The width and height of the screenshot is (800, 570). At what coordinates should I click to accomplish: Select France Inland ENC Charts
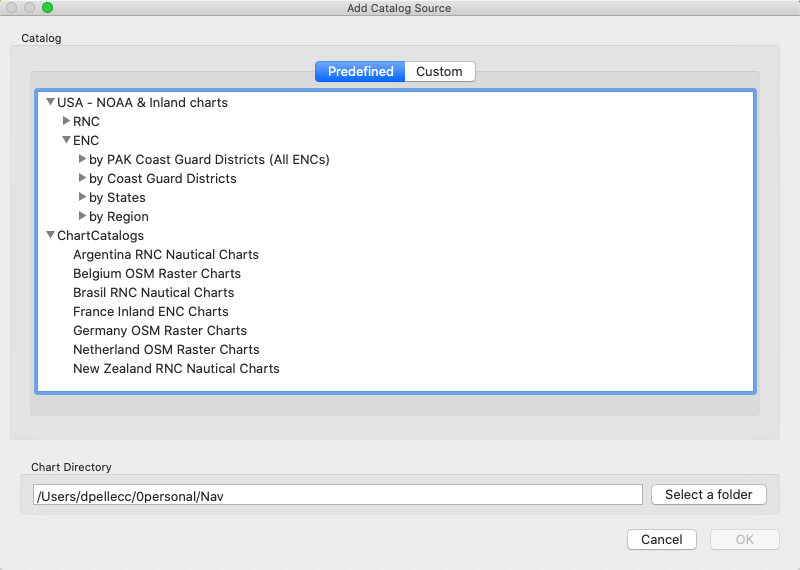point(151,311)
